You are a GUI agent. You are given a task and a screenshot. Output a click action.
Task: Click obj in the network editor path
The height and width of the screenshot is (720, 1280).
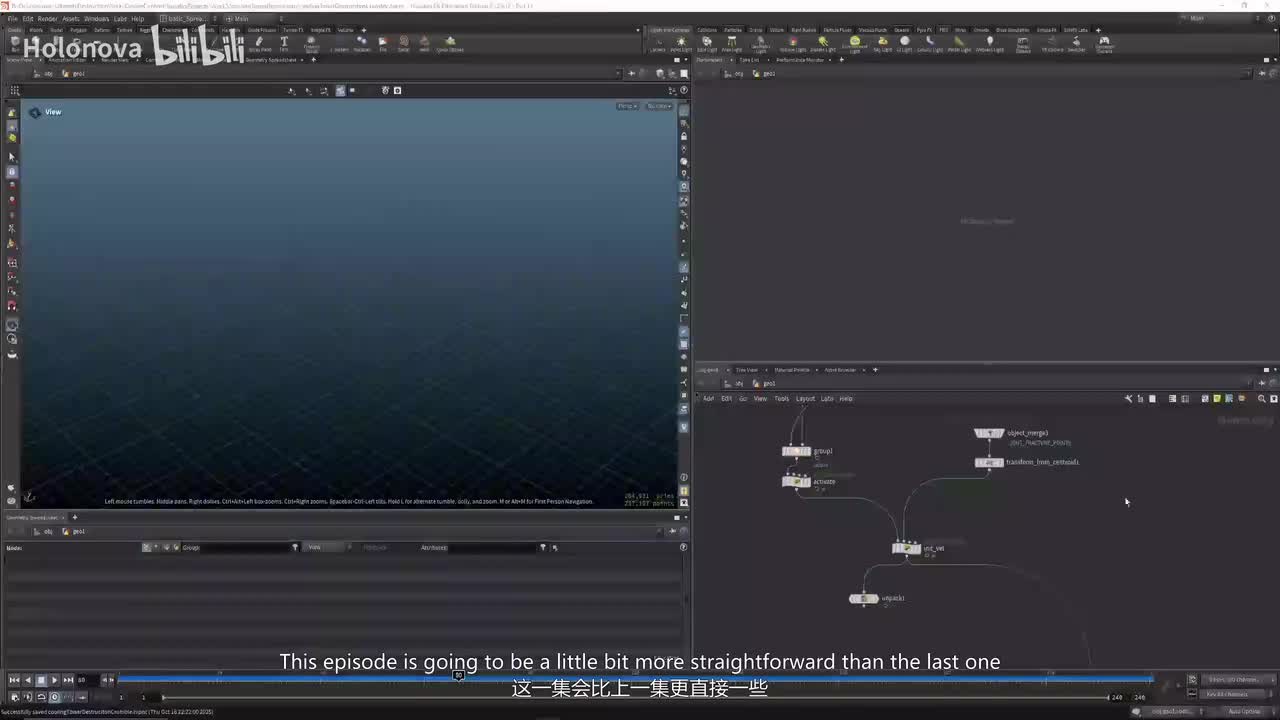tap(739, 383)
